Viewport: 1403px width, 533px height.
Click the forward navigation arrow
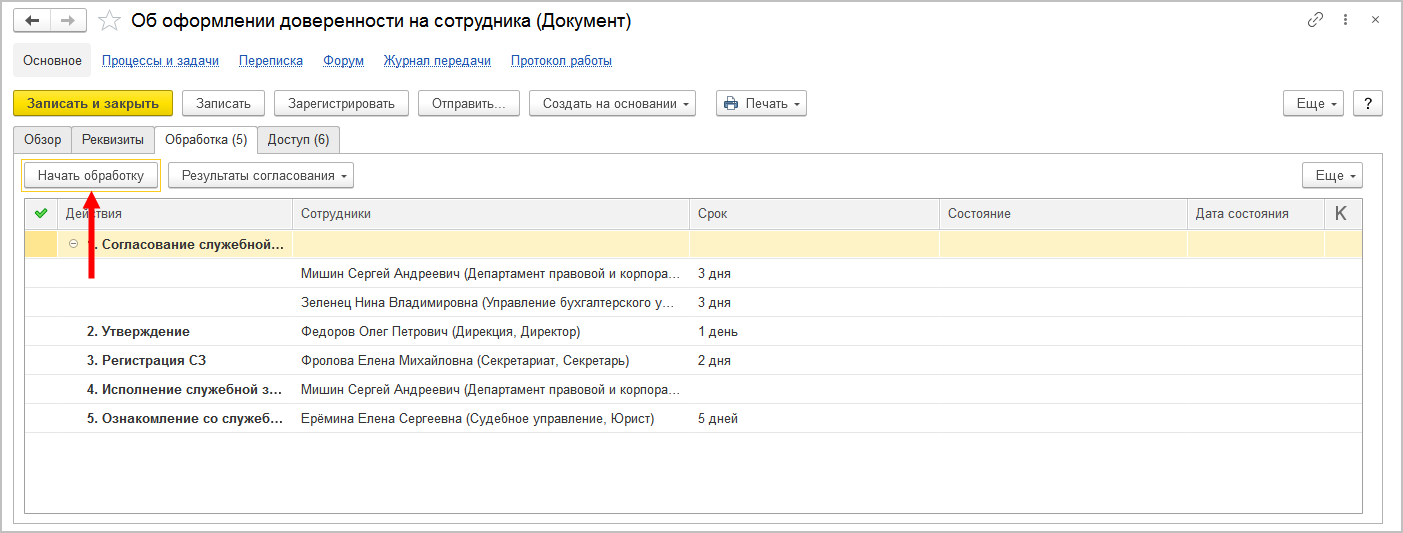68,21
